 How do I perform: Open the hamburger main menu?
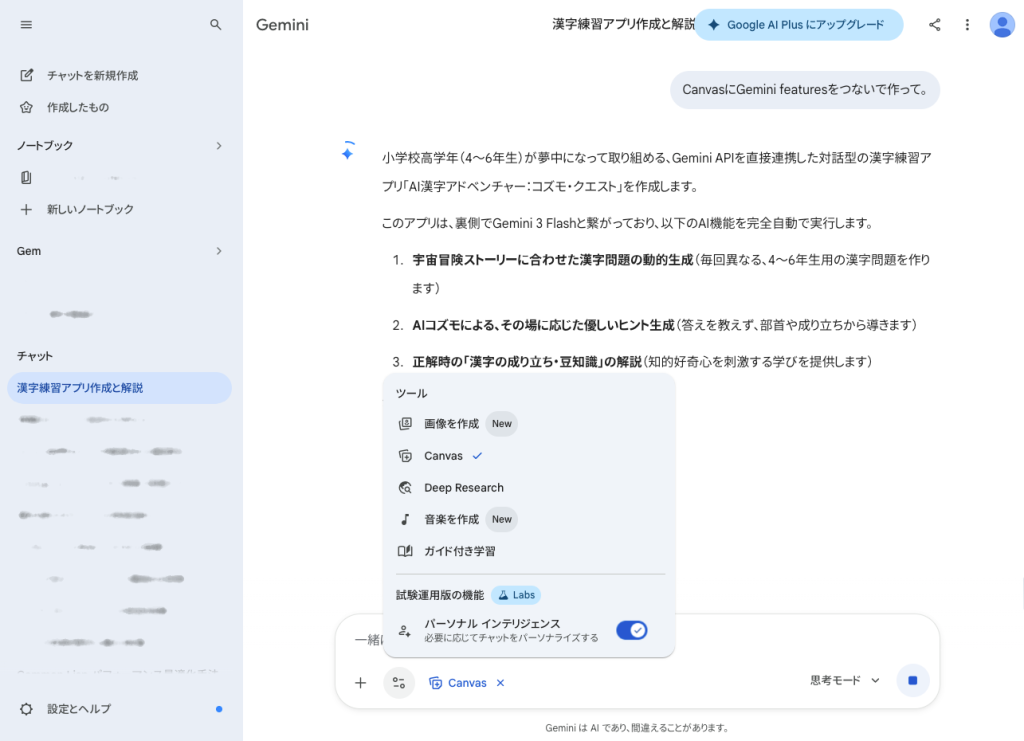coord(26,25)
